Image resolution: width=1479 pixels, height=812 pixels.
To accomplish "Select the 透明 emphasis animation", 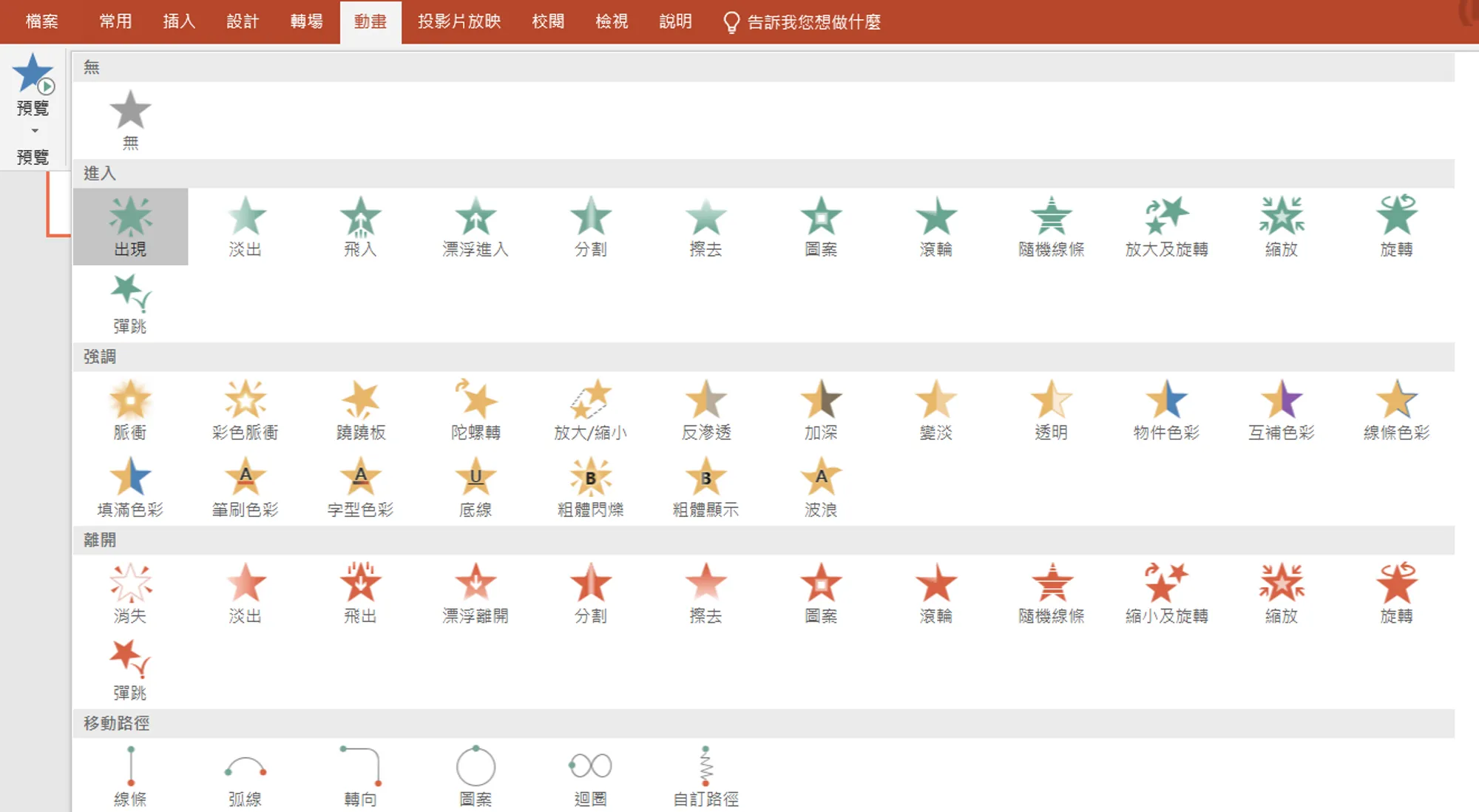I will (x=1051, y=410).
